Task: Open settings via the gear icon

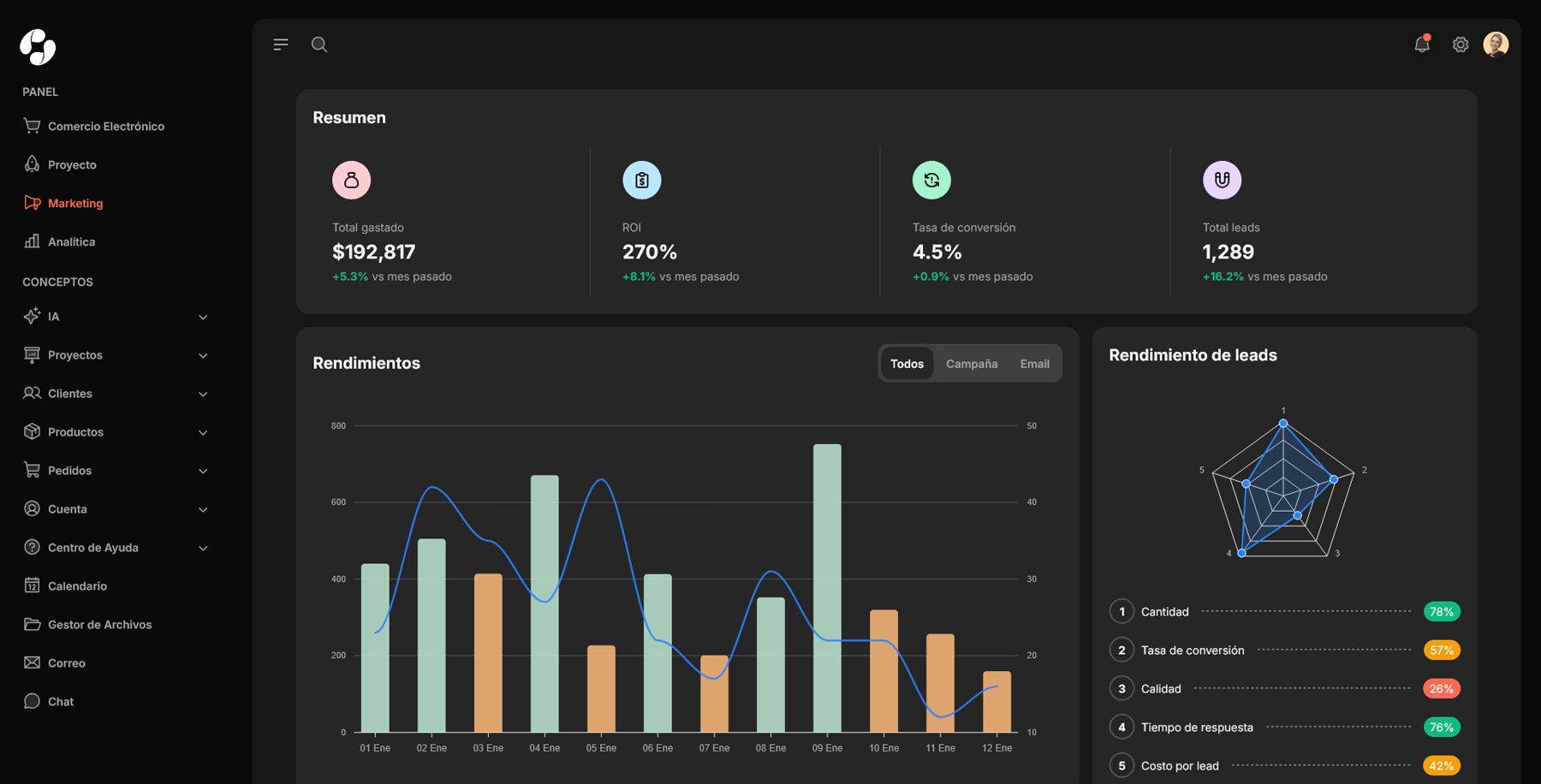Action: click(1461, 45)
